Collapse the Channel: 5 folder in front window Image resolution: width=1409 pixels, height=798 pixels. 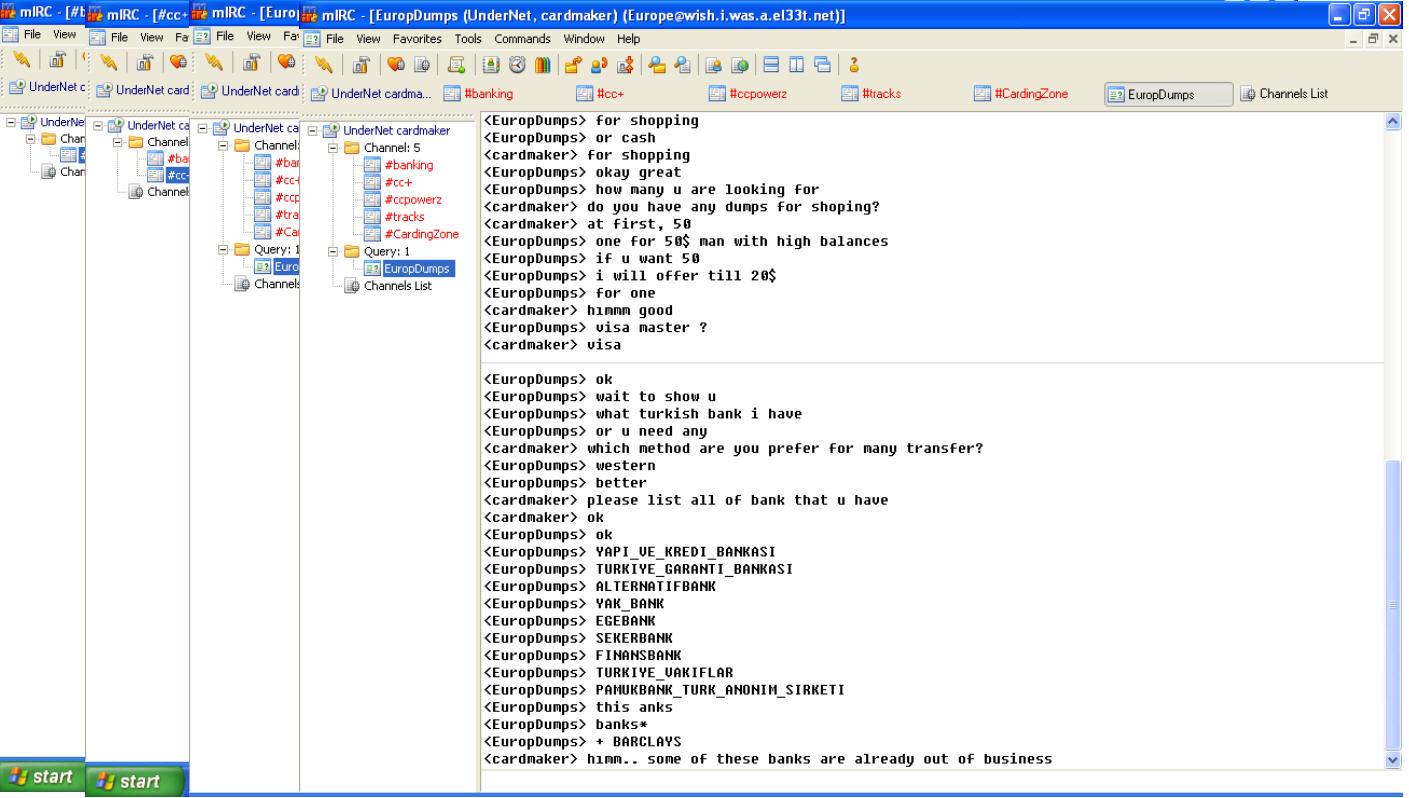point(331,147)
